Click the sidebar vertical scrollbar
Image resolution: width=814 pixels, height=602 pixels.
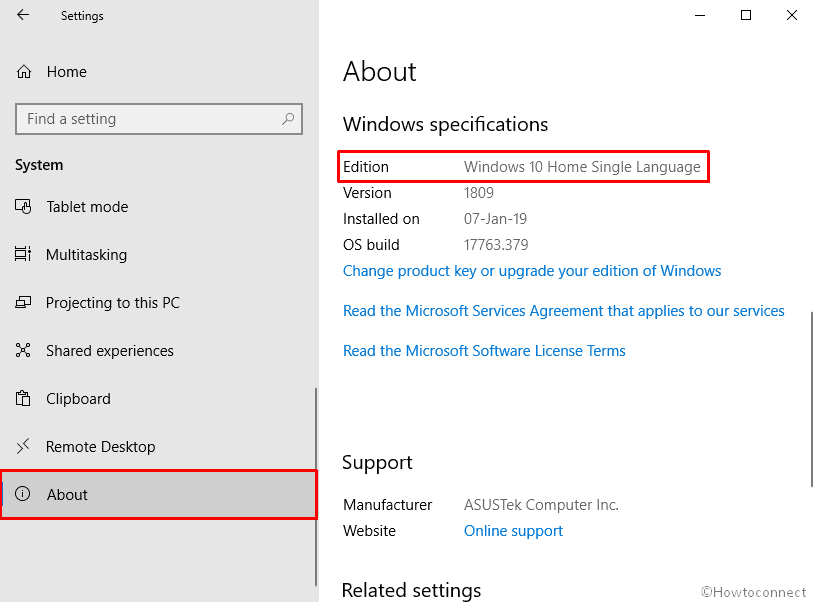tap(316, 486)
